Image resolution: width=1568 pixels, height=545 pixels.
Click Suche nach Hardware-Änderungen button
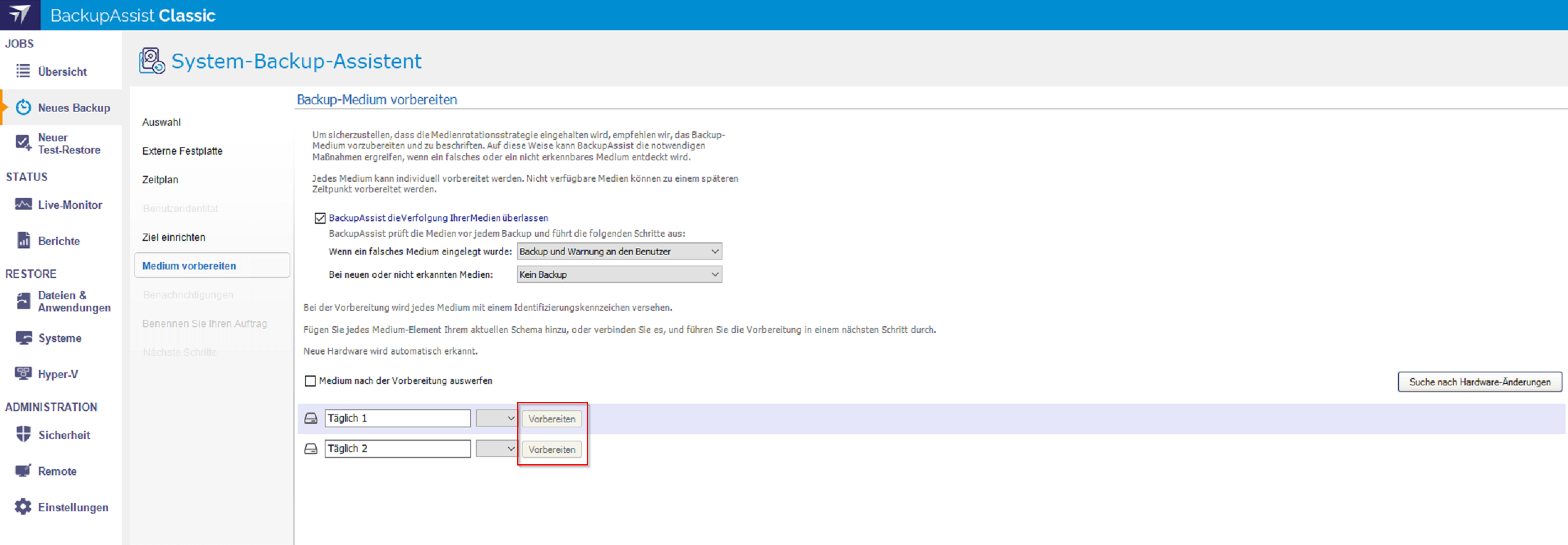(x=1479, y=382)
